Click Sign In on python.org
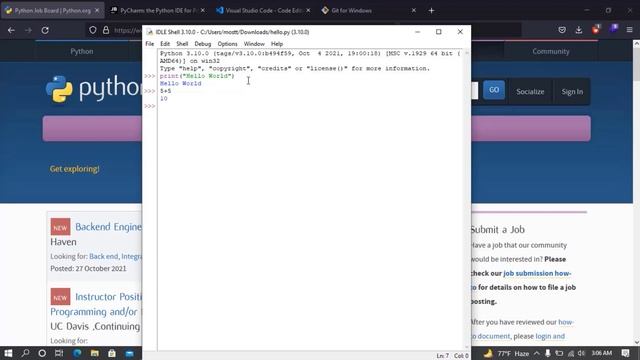Image resolution: width=640 pixels, height=360 pixels. tap(572, 92)
